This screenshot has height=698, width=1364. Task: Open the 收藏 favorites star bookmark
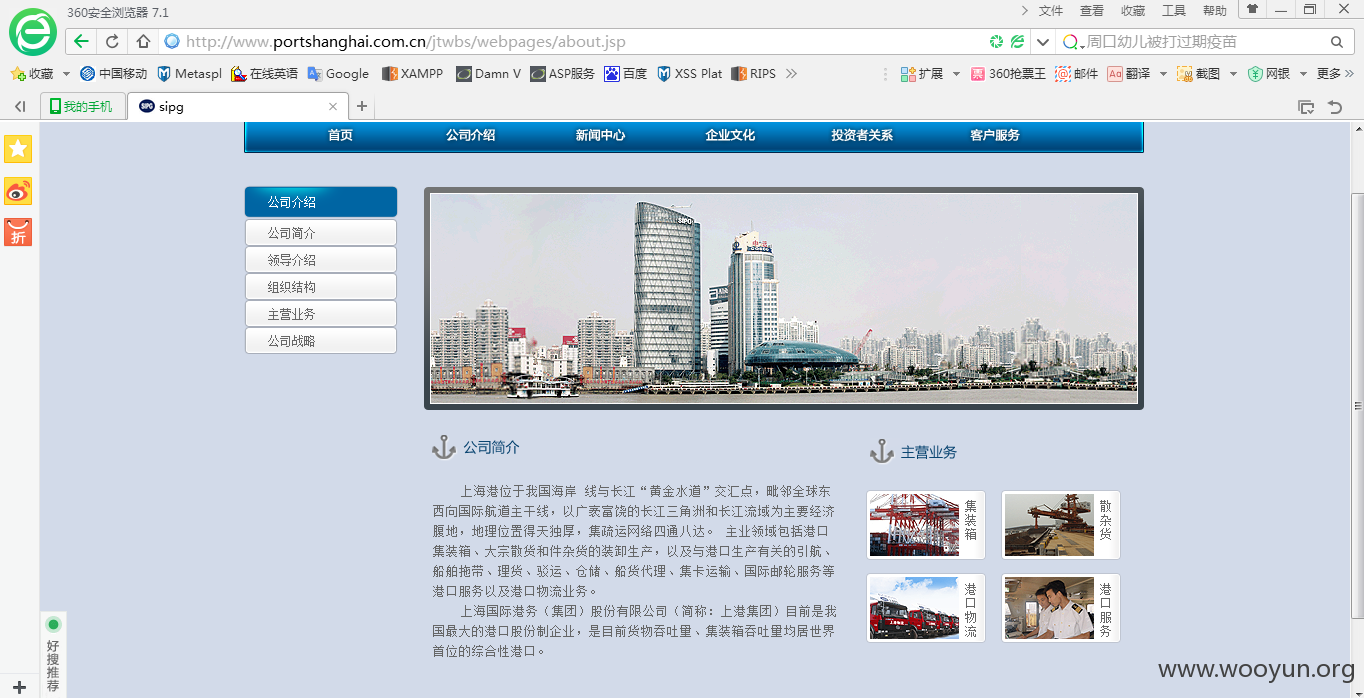pyautogui.click(x=31, y=73)
